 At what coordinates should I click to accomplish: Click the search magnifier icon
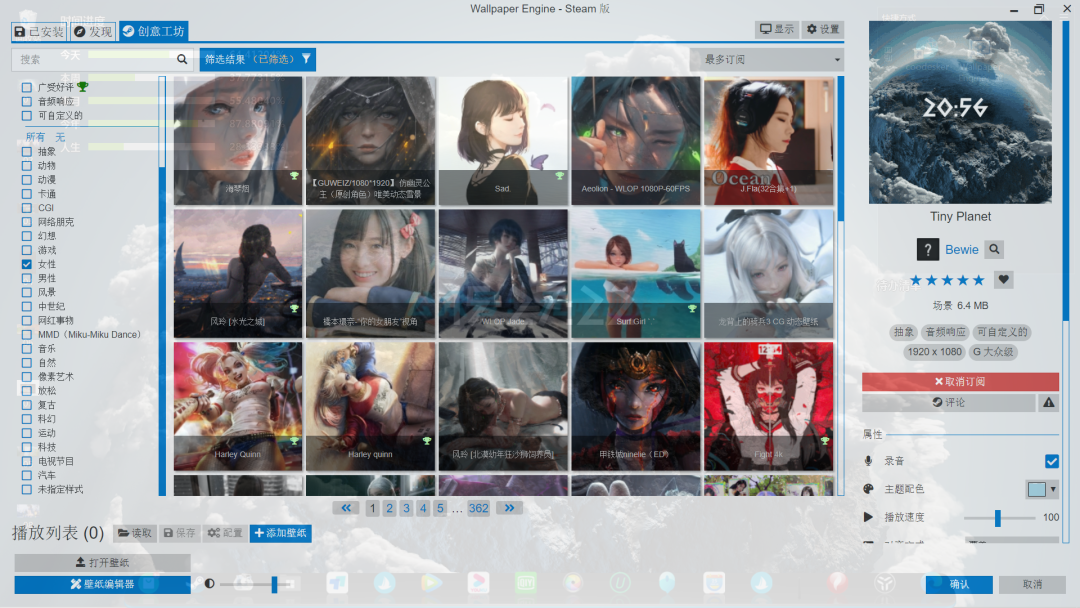tap(182, 59)
